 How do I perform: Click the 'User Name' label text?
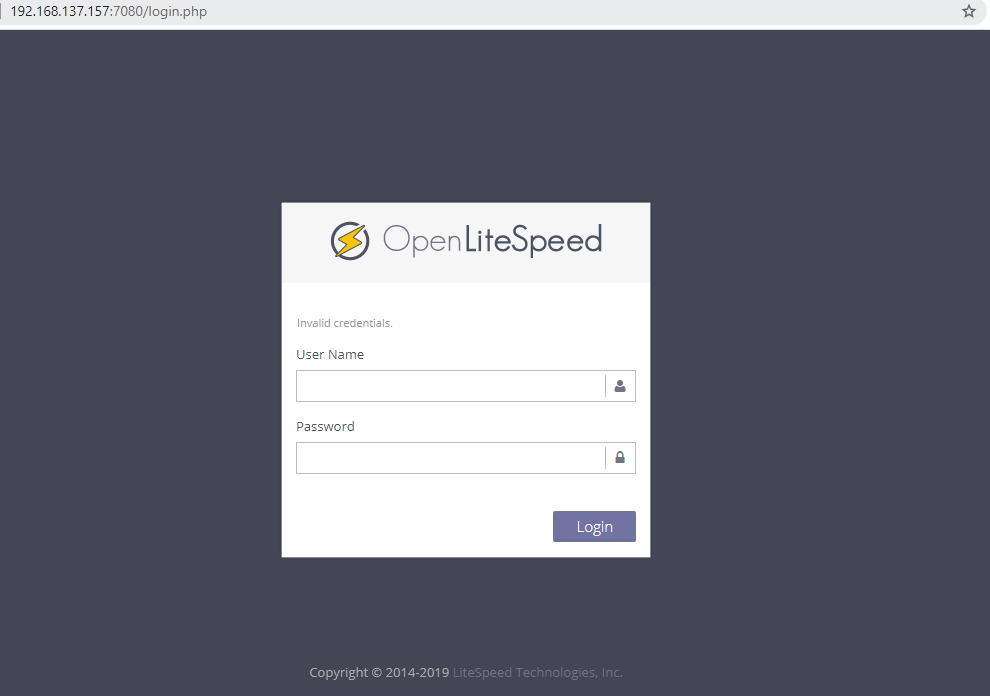coord(330,354)
